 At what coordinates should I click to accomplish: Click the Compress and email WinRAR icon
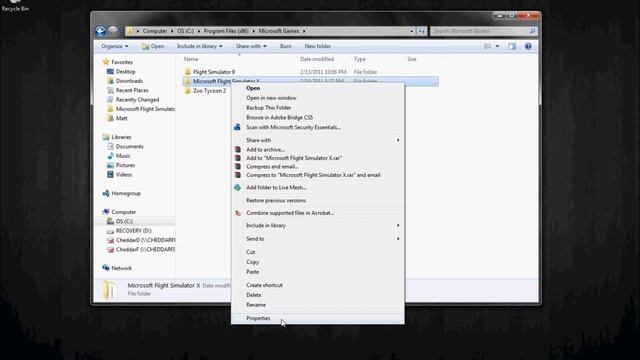coord(238,166)
